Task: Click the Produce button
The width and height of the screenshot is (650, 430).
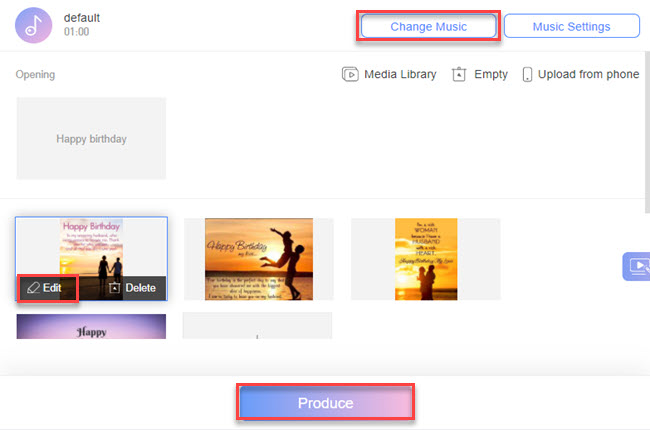Action: (x=326, y=403)
